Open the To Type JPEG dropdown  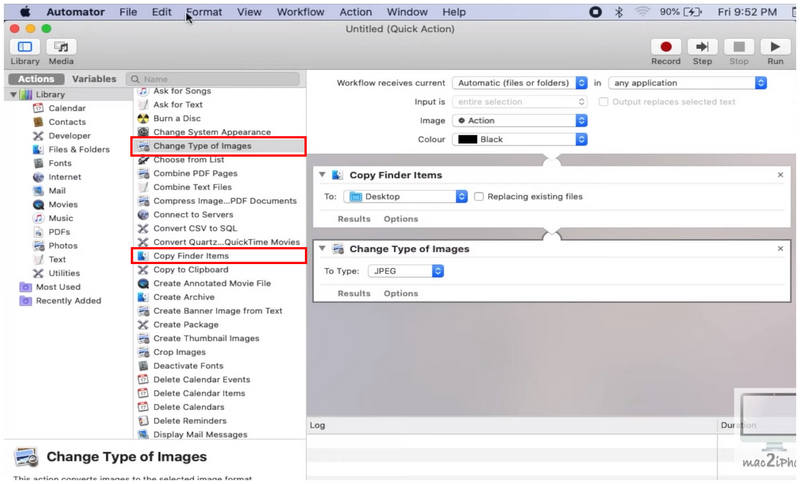click(406, 271)
